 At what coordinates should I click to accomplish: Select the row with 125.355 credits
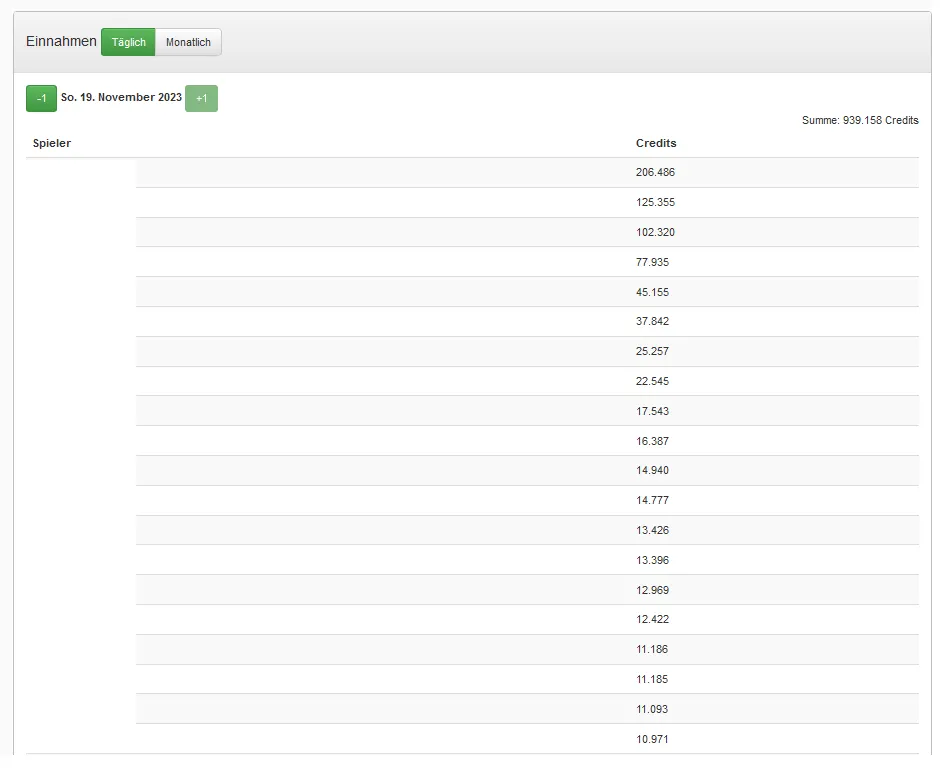click(x=655, y=202)
